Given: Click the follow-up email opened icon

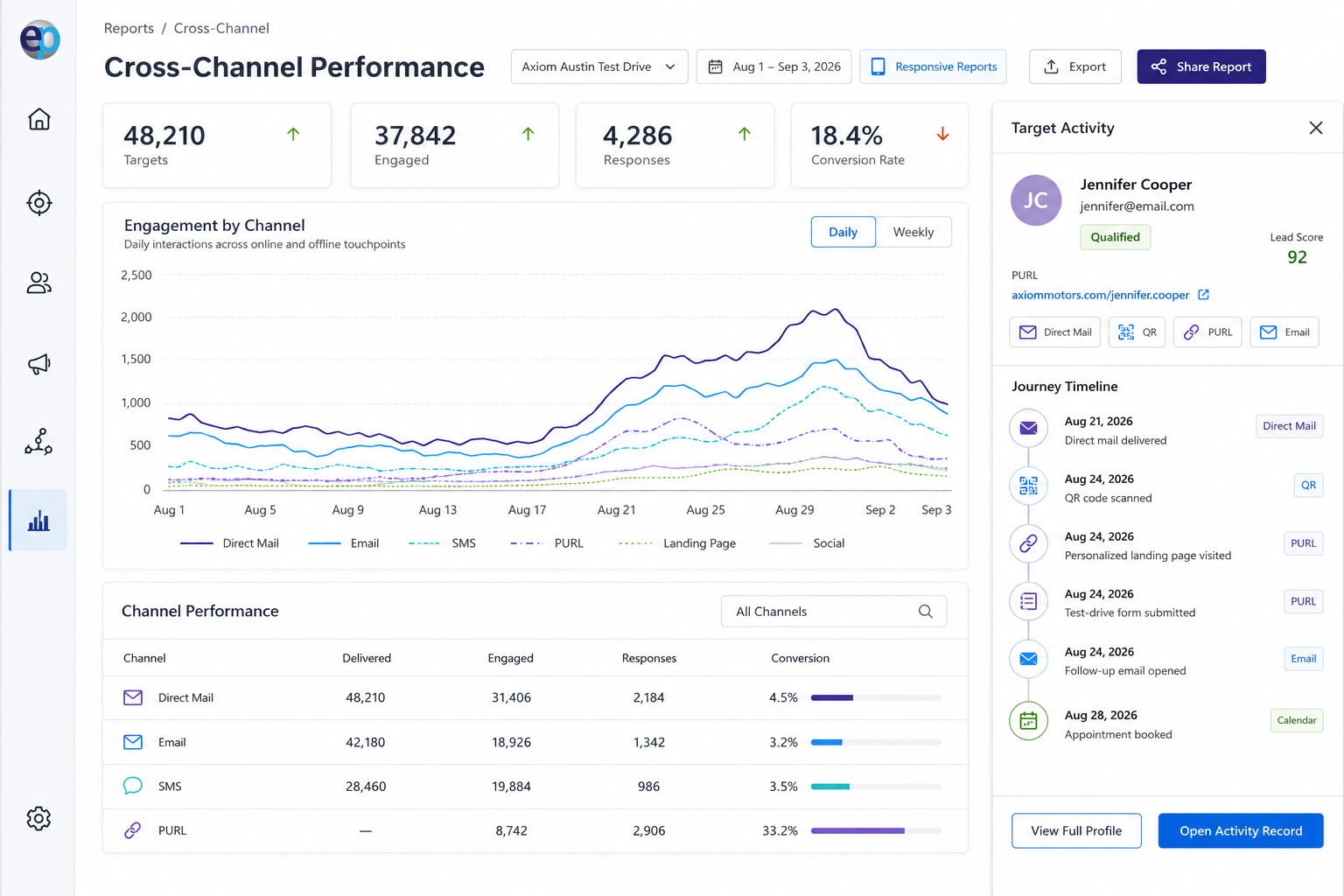Looking at the screenshot, I should click(x=1029, y=659).
